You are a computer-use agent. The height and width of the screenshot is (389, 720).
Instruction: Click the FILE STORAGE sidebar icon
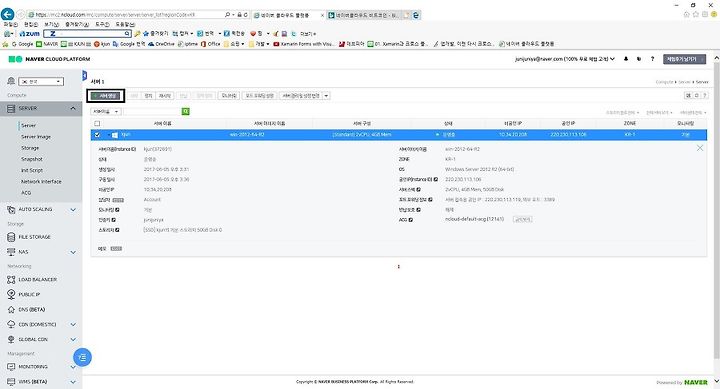coord(11,237)
